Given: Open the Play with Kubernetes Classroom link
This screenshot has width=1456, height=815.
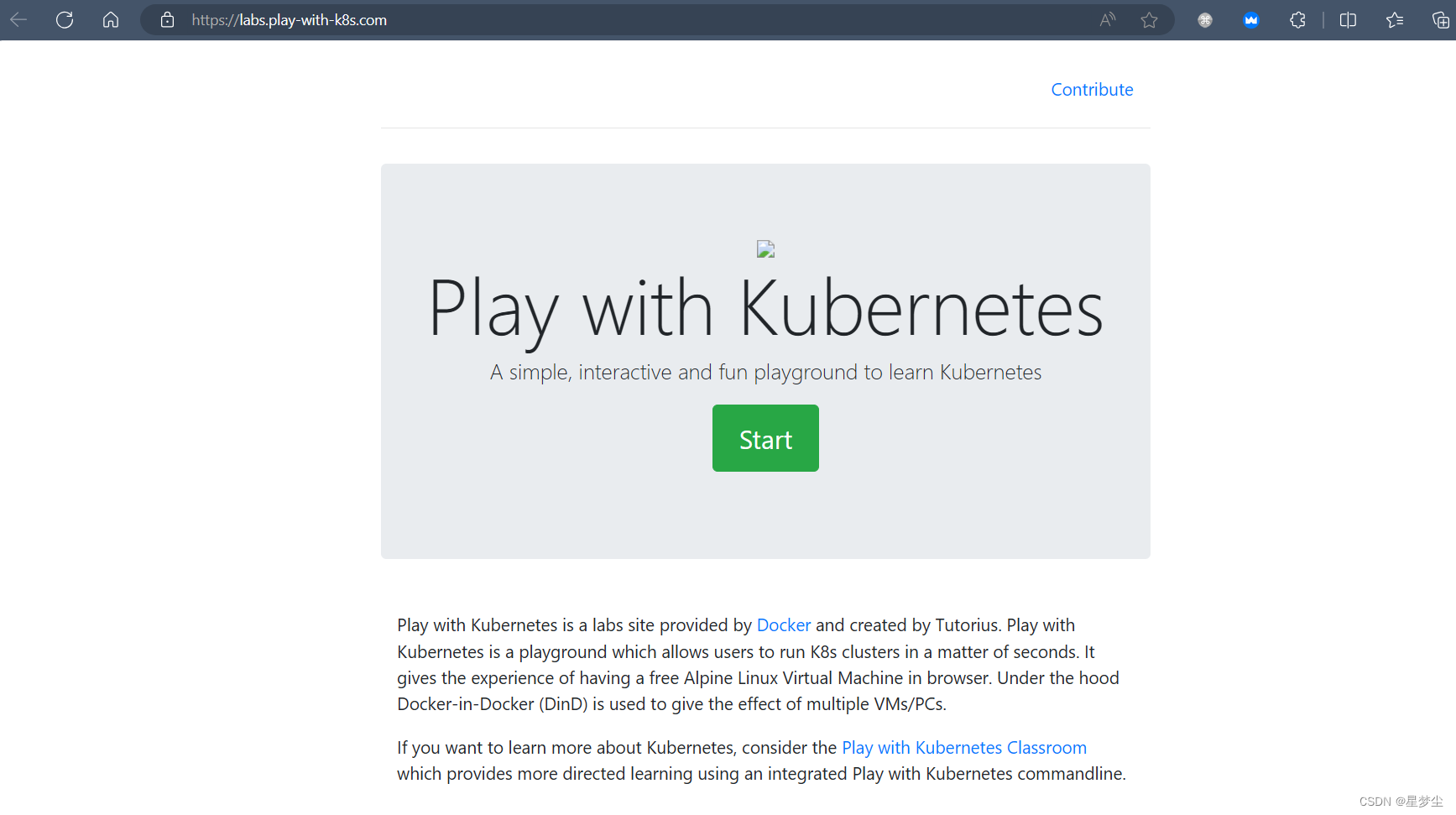Looking at the screenshot, I should coord(963,747).
